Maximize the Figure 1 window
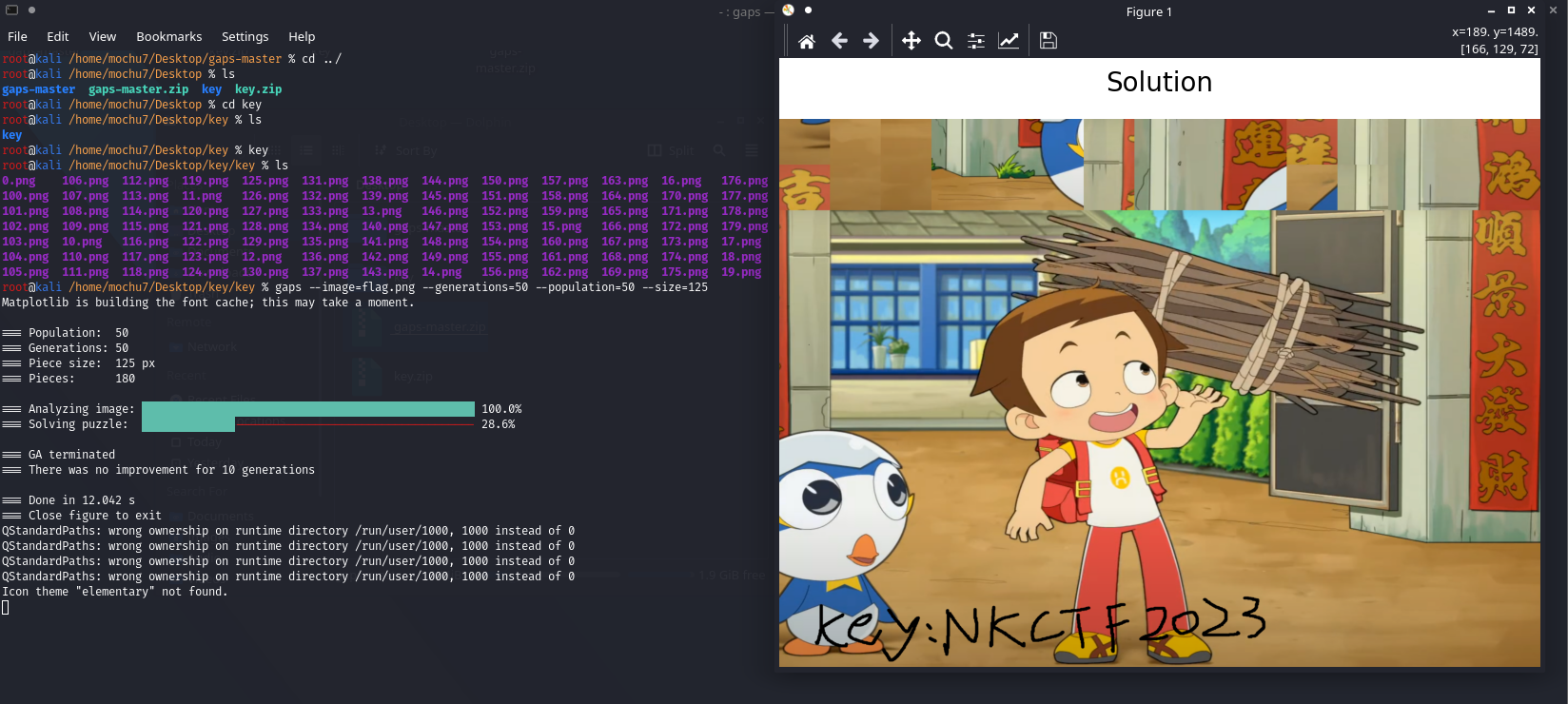The width and height of the screenshot is (1568, 704). tap(1511, 10)
